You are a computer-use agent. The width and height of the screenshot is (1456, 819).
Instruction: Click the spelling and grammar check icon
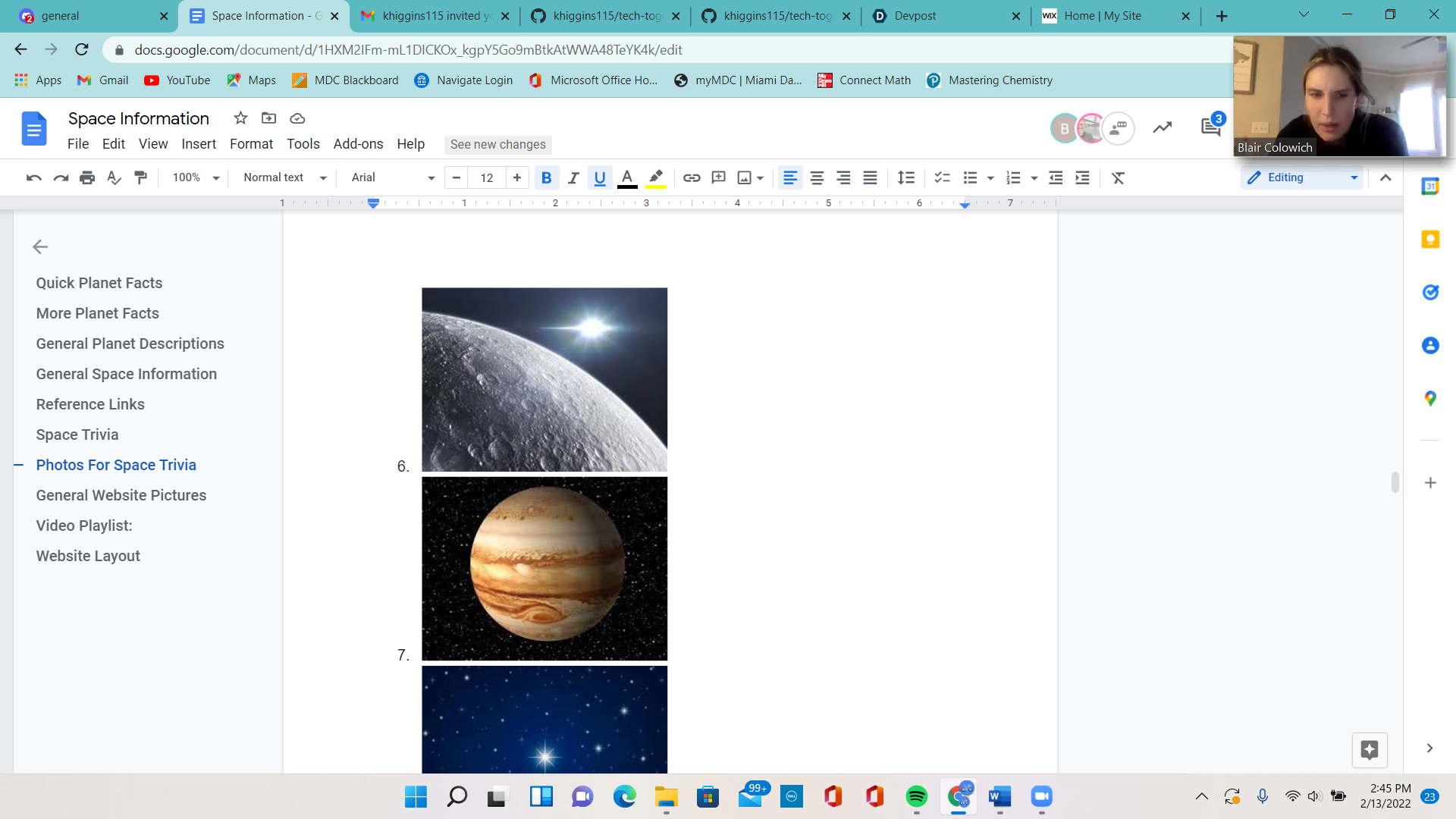click(x=114, y=177)
